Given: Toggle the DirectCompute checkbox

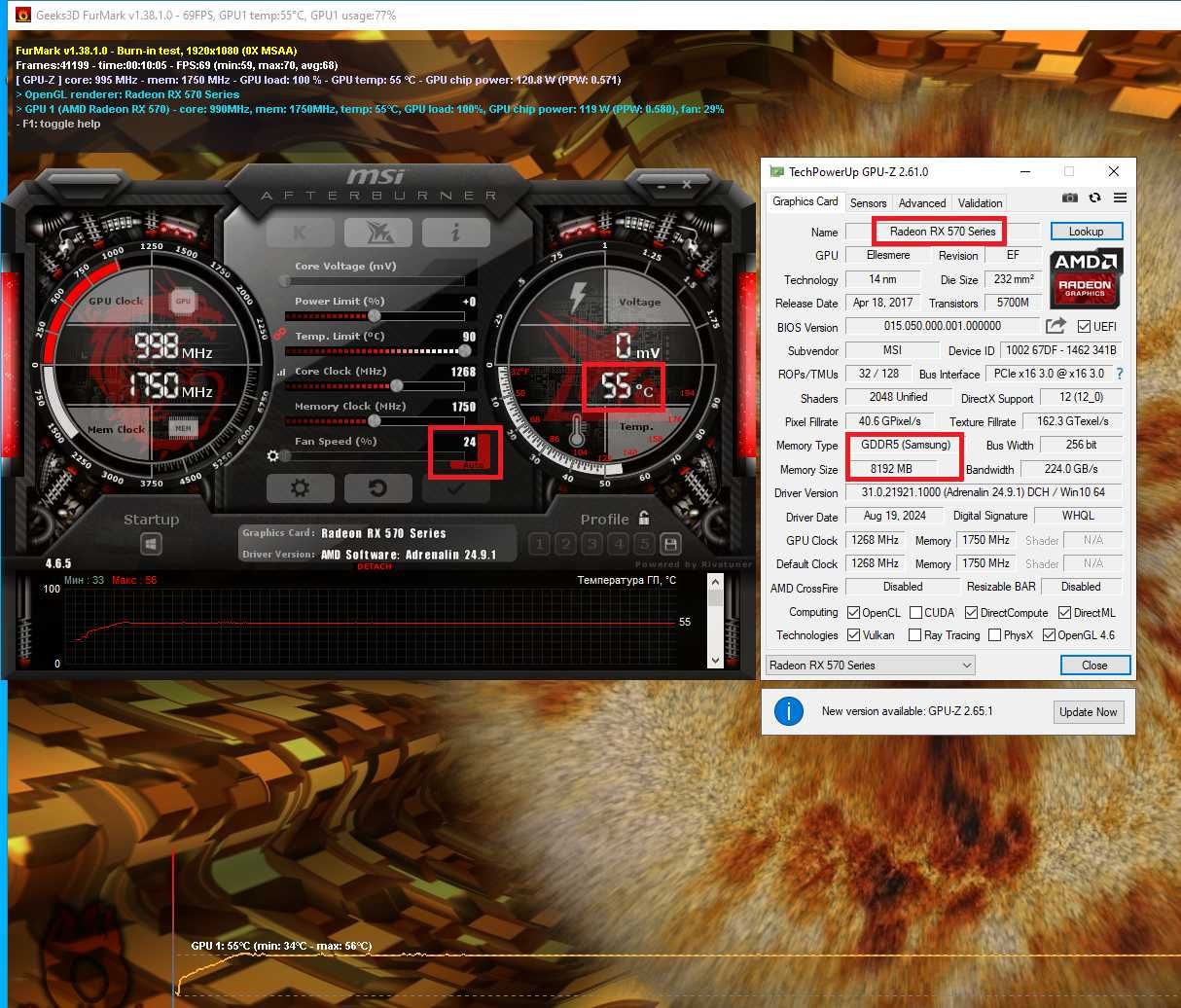Looking at the screenshot, I should [971, 612].
